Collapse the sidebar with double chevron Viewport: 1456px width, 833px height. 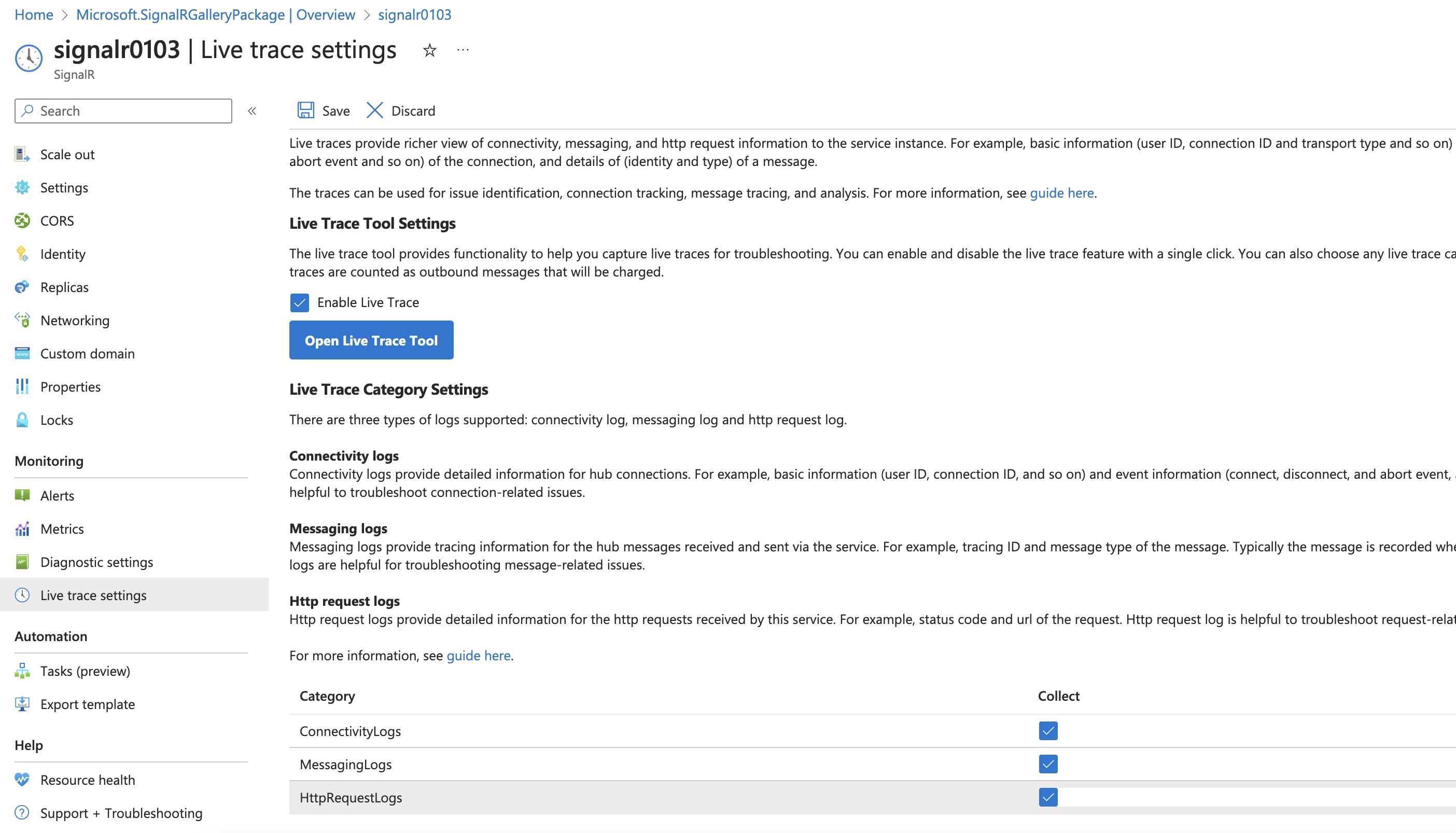[251, 111]
